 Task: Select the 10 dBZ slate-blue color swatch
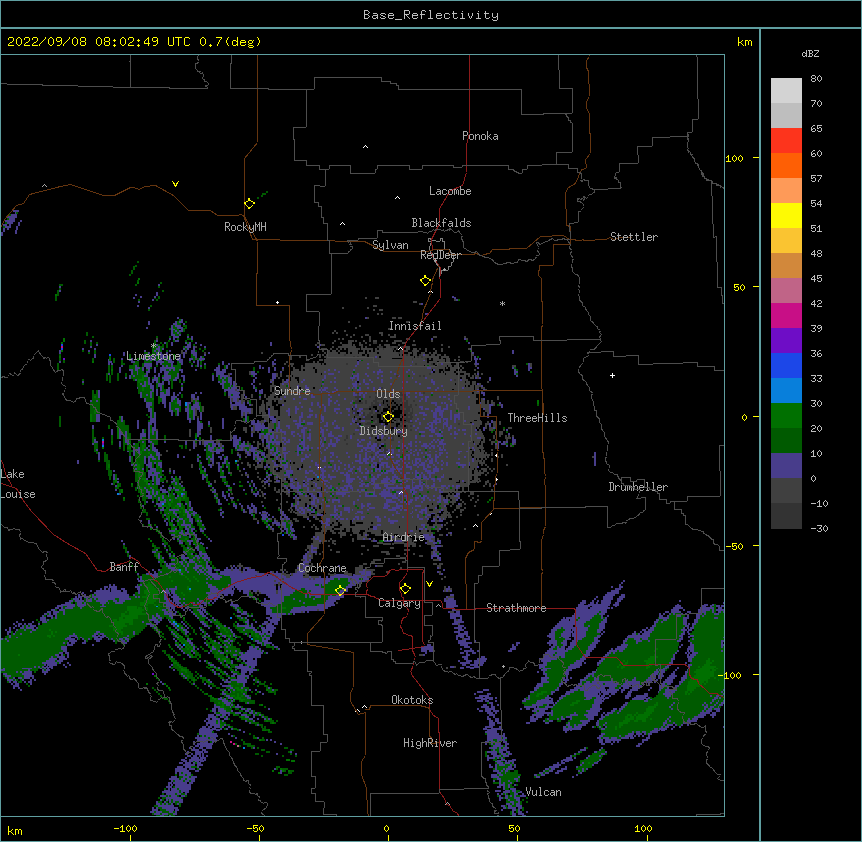point(786,466)
